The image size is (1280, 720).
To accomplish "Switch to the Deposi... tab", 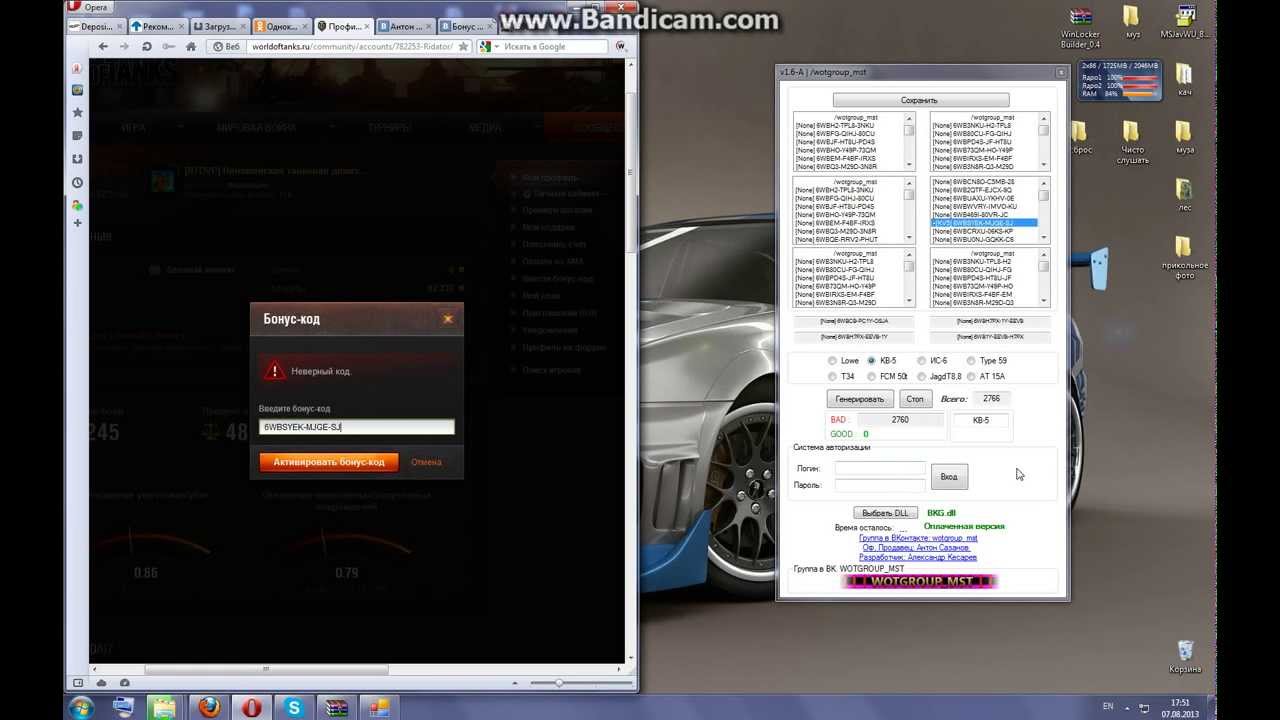I will point(96,27).
